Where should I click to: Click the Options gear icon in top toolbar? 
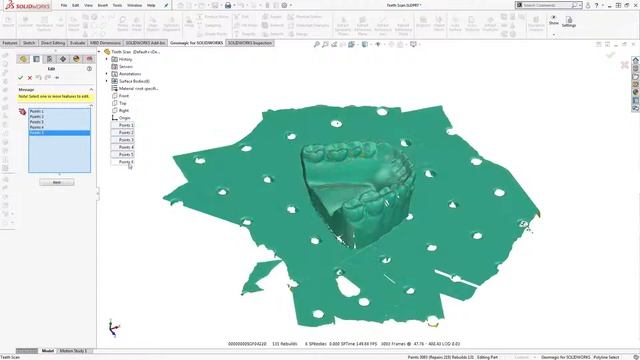[x=284, y=5]
